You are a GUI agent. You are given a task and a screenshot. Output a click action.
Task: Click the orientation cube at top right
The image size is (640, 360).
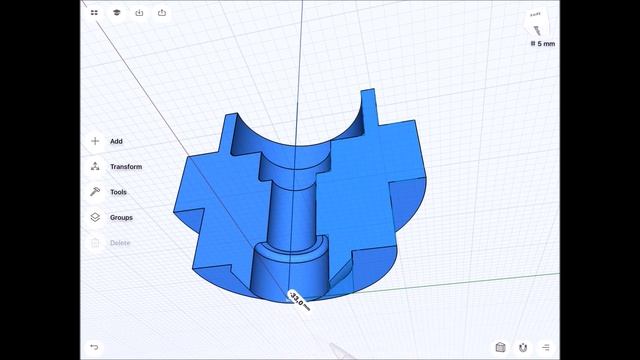537,24
